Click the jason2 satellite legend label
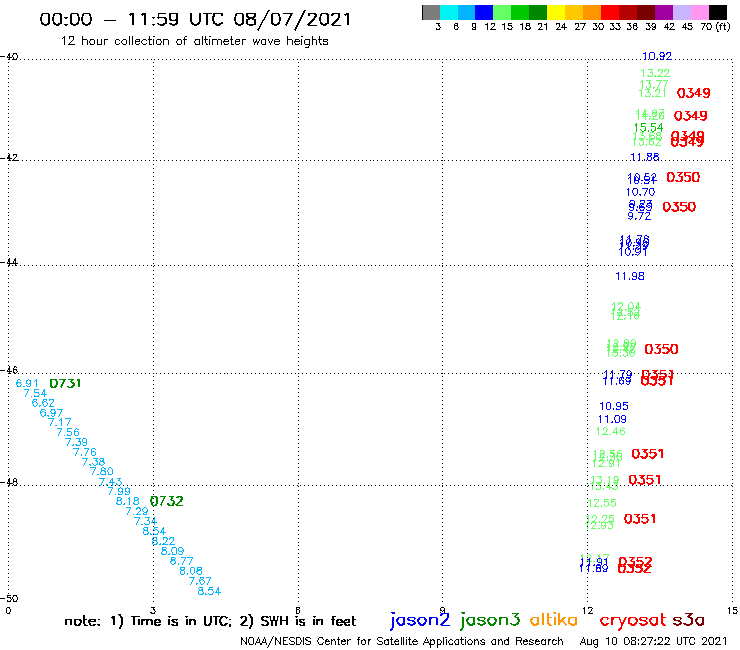 (x=420, y=620)
